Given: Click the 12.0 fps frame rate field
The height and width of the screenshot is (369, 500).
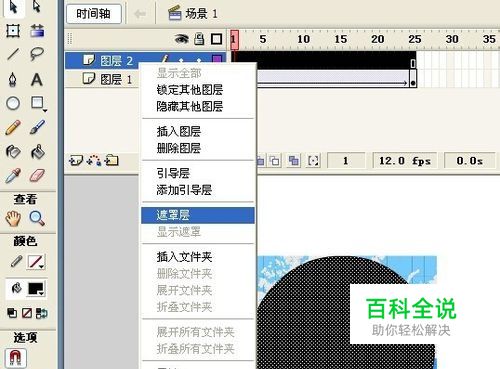Looking at the screenshot, I should [x=405, y=161].
